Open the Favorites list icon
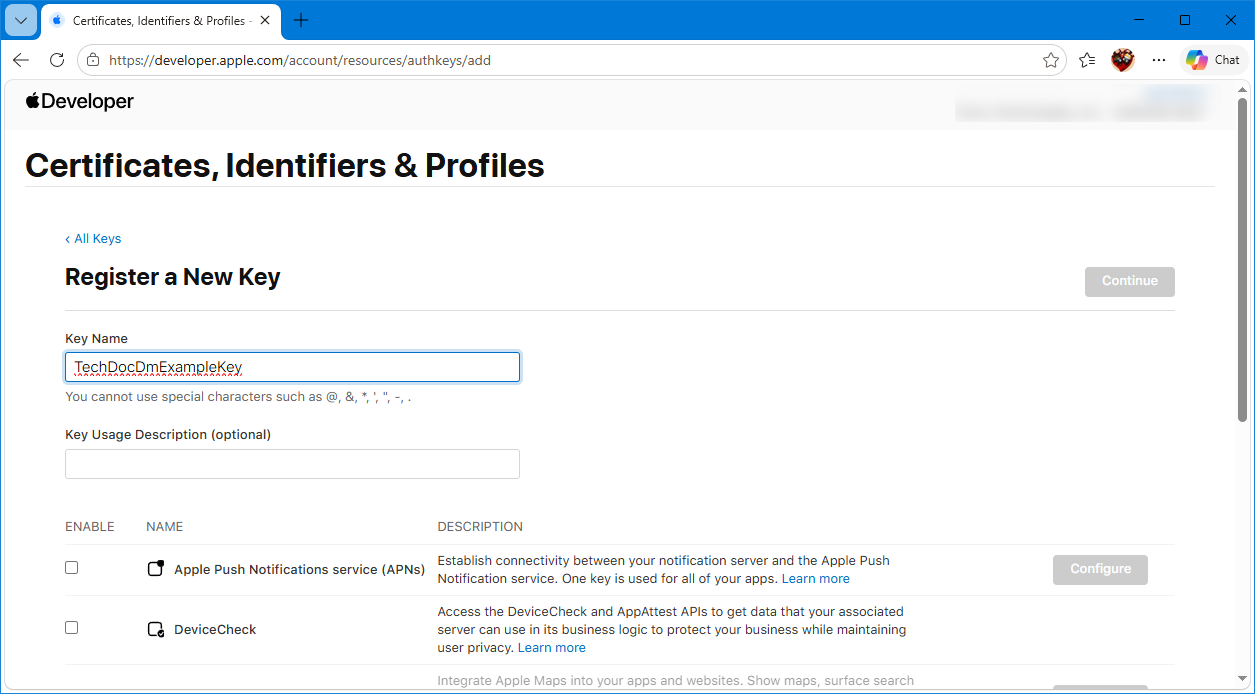The width and height of the screenshot is (1255, 694). (1087, 60)
